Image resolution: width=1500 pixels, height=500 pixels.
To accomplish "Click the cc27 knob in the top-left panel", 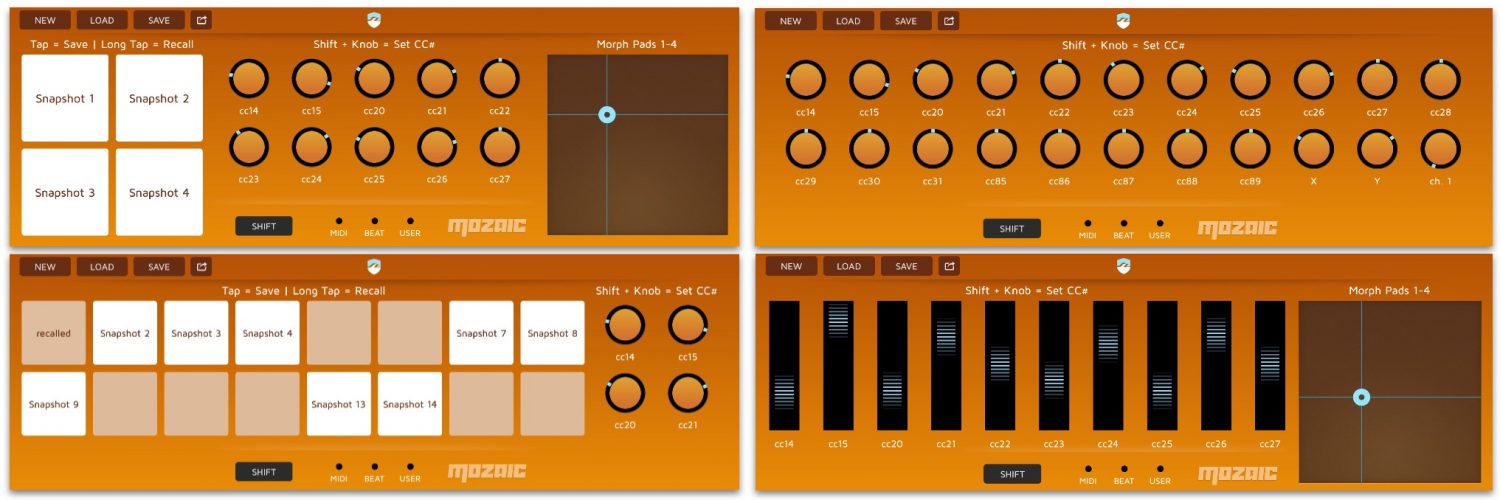I will point(500,147).
